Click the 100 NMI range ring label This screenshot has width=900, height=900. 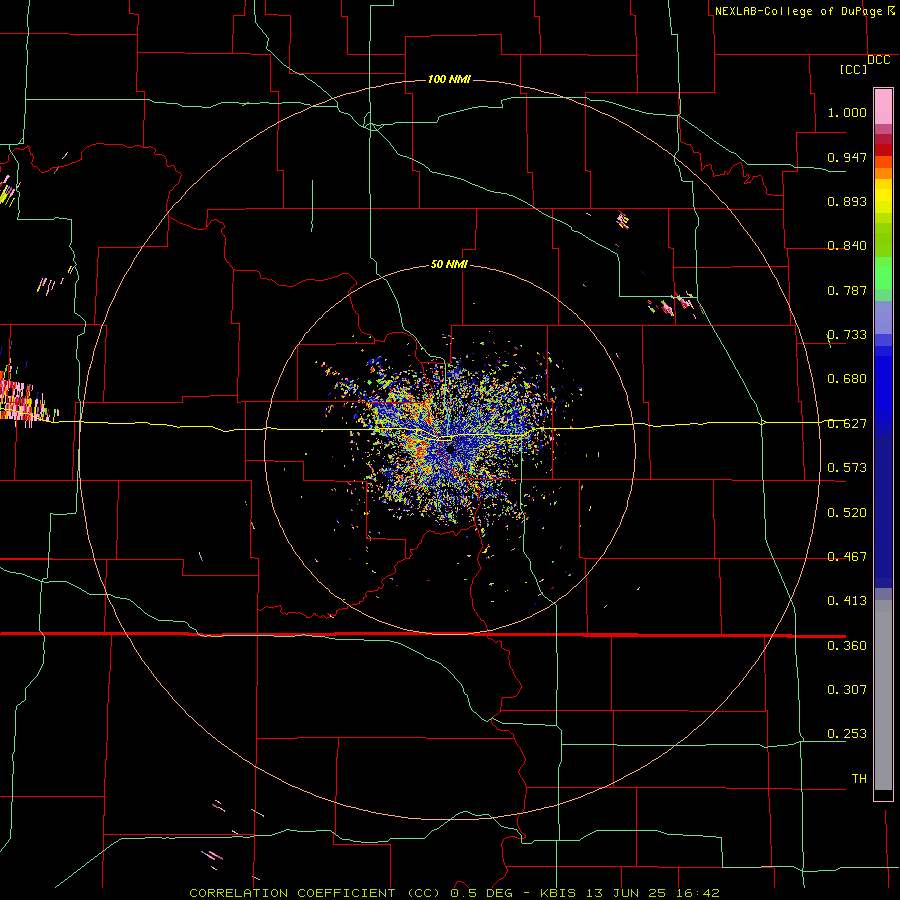[449, 79]
